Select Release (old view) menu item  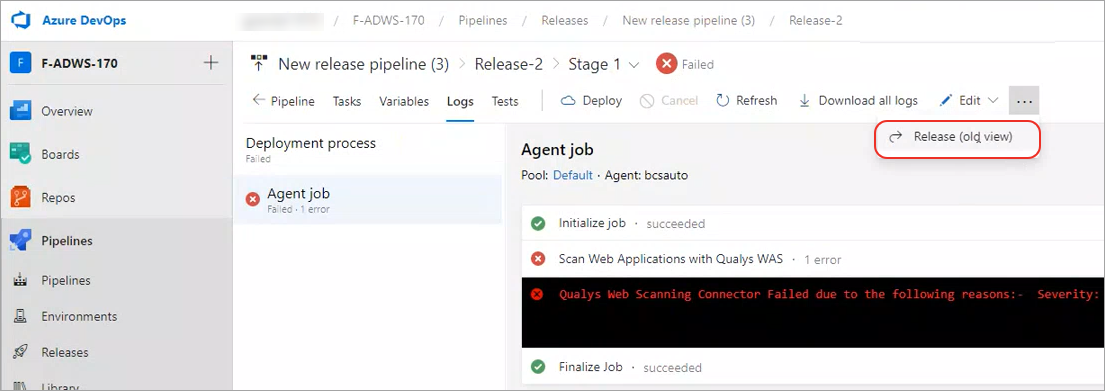(x=957, y=137)
